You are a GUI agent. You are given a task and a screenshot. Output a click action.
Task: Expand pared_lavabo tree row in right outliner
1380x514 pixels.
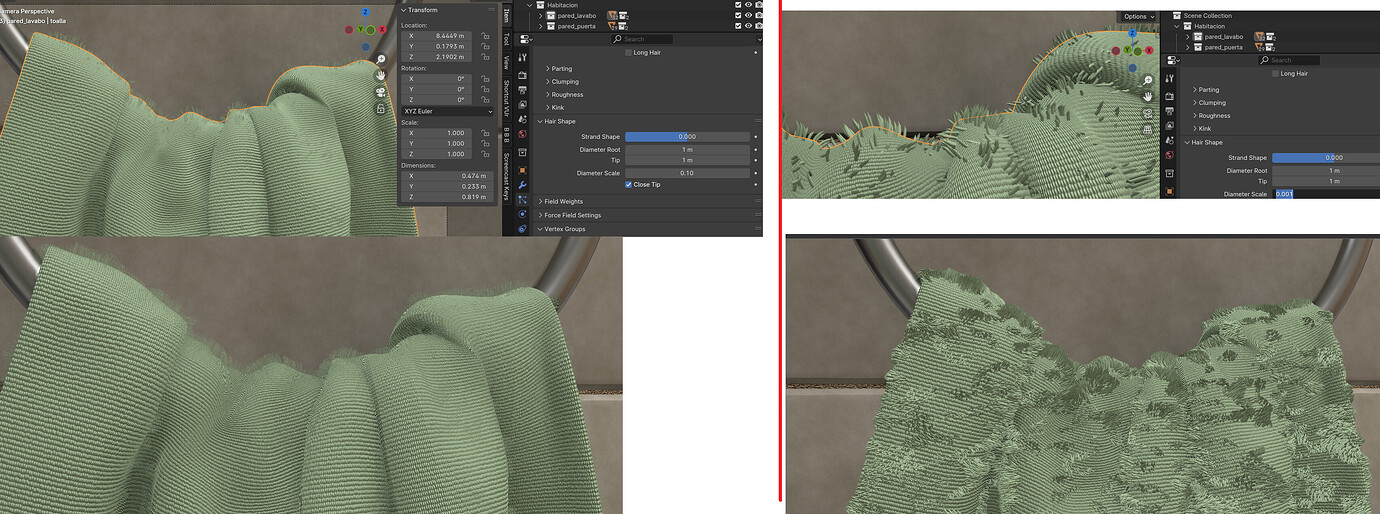1188,36
